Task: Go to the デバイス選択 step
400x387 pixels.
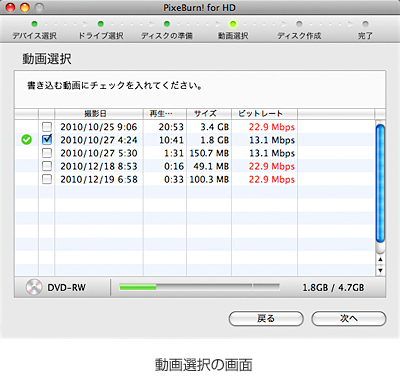Action: 34,31
